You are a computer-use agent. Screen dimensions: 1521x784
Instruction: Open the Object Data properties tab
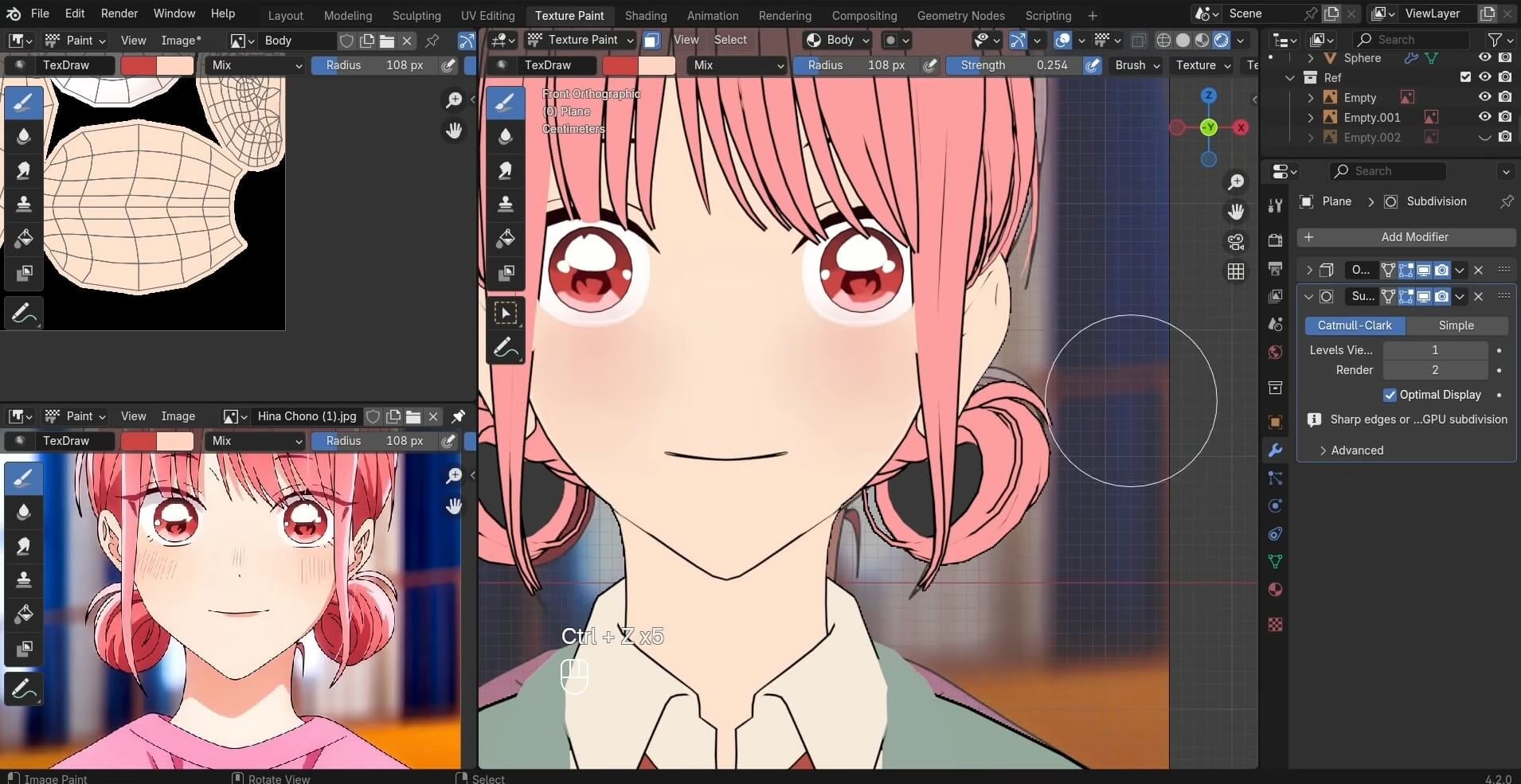[x=1275, y=562]
